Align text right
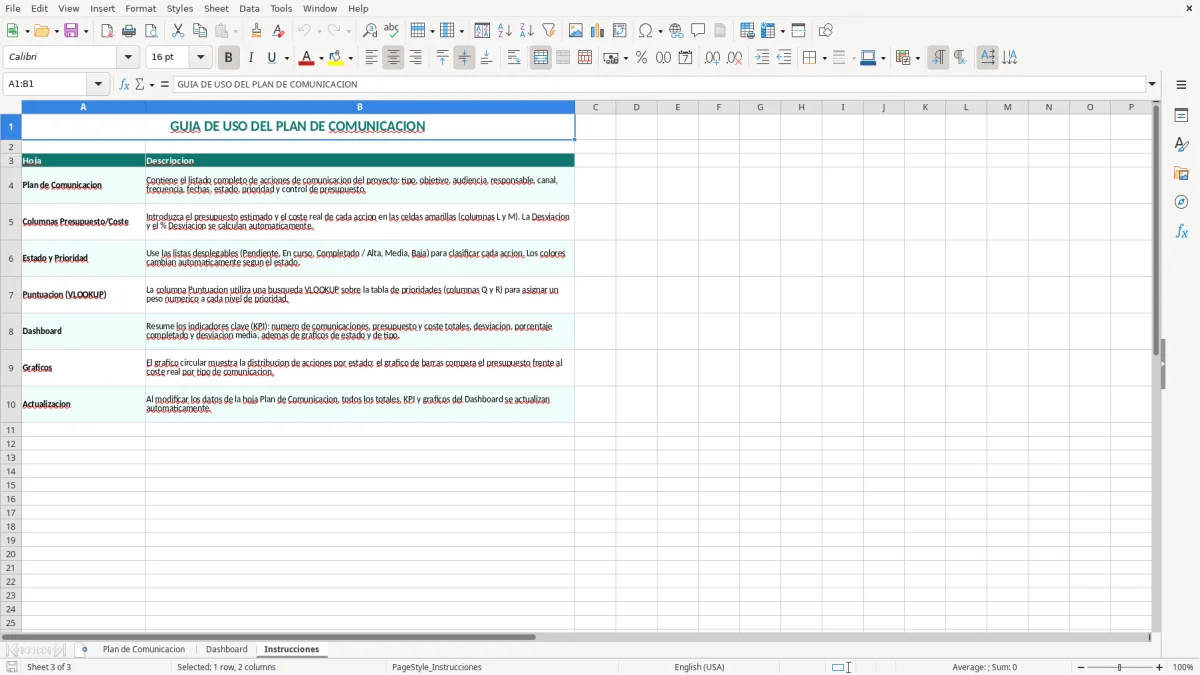This screenshot has height=675, width=1200. click(415, 58)
